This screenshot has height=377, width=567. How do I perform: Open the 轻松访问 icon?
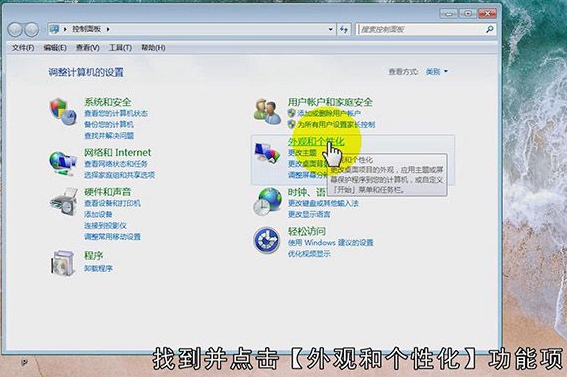click(267, 240)
